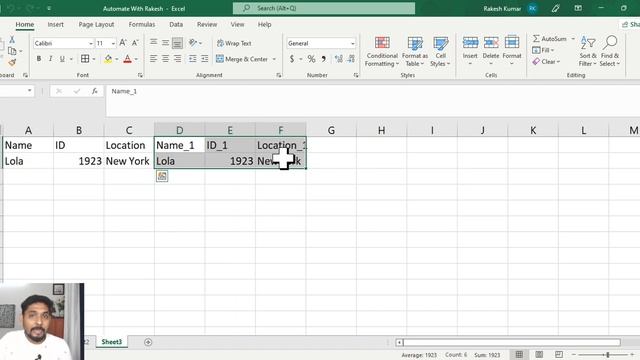Switch to the Formulas tab
The height and width of the screenshot is (360, 640).
142,24
